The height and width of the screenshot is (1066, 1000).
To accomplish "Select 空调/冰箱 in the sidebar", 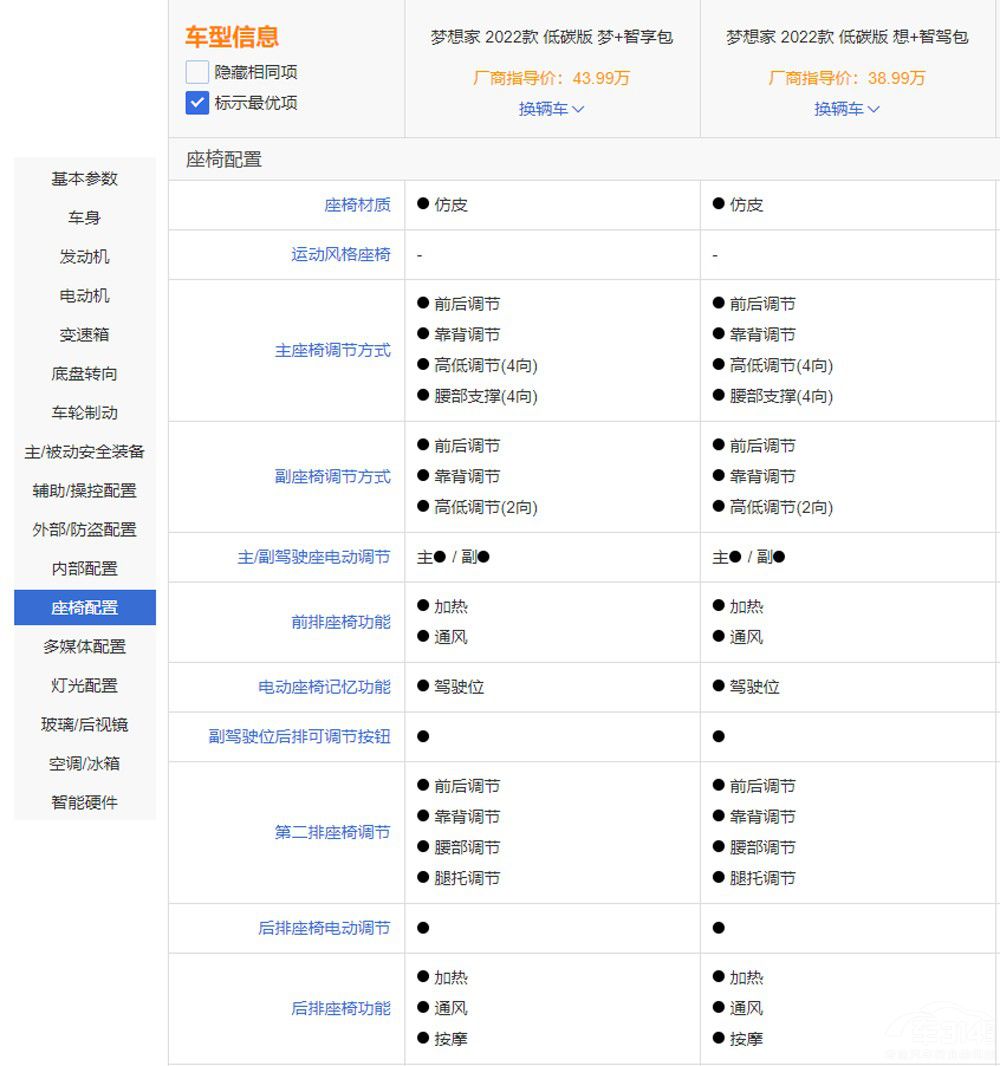I will click(85, 763).
